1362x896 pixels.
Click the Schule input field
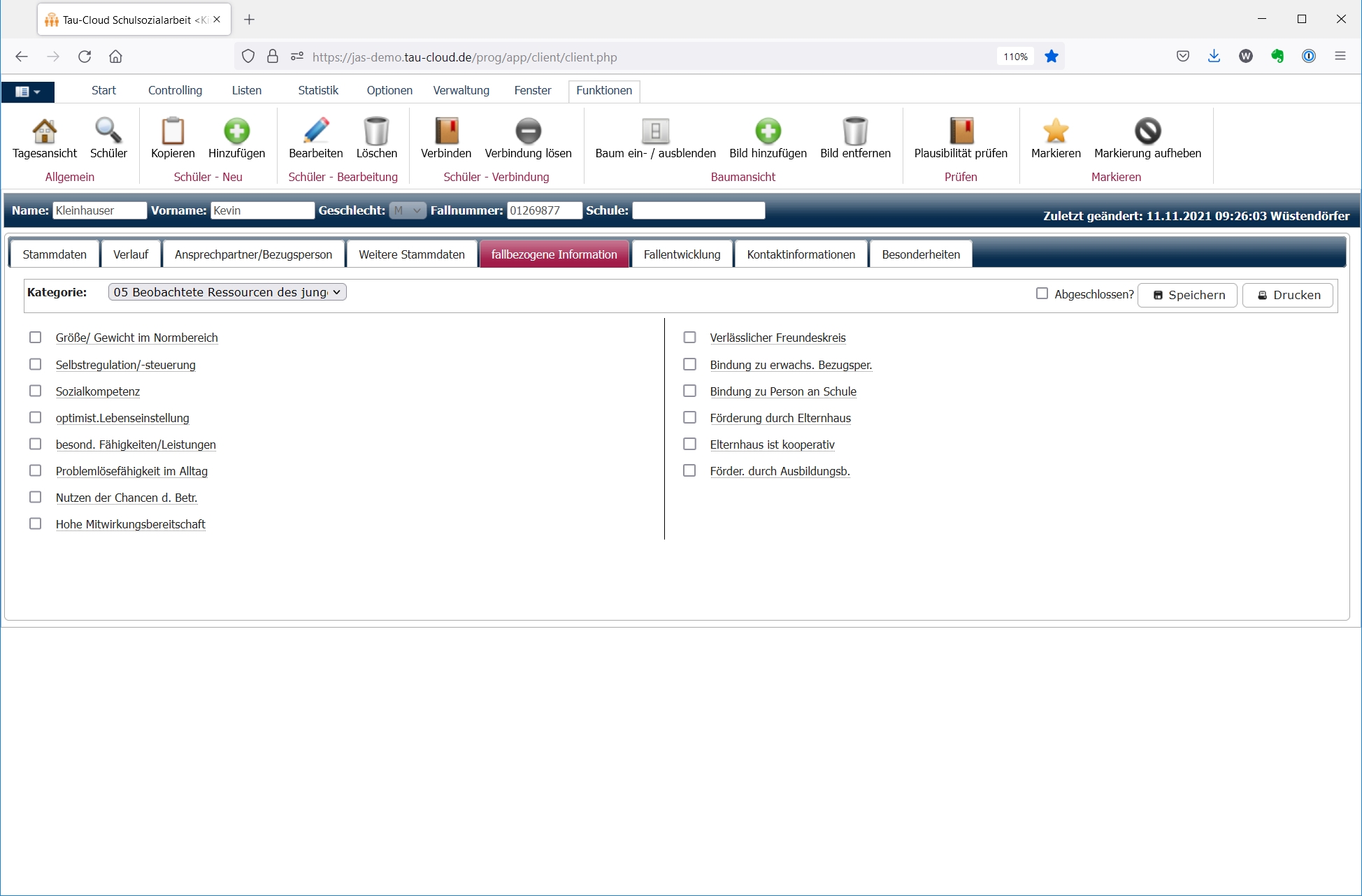[698, 210]
